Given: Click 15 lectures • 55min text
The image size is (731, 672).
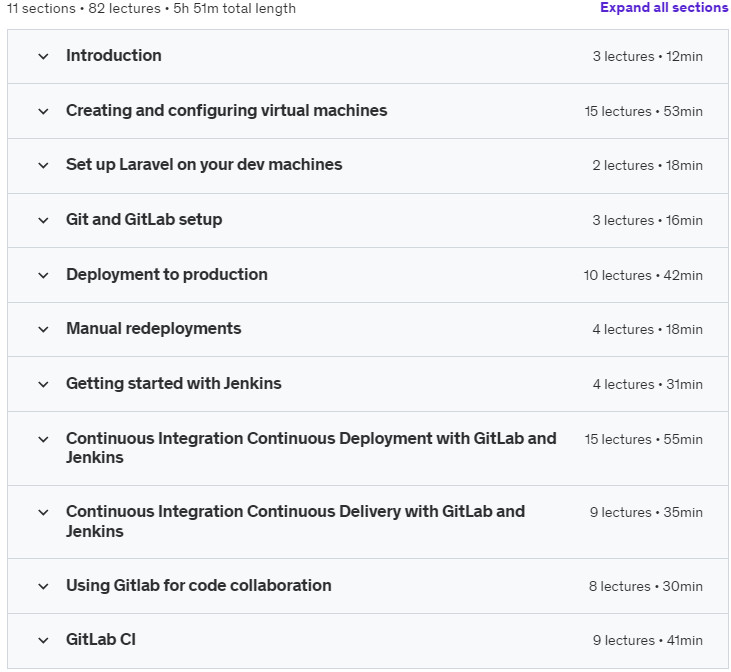Looking at the screenshot, I should pos(643,439).
